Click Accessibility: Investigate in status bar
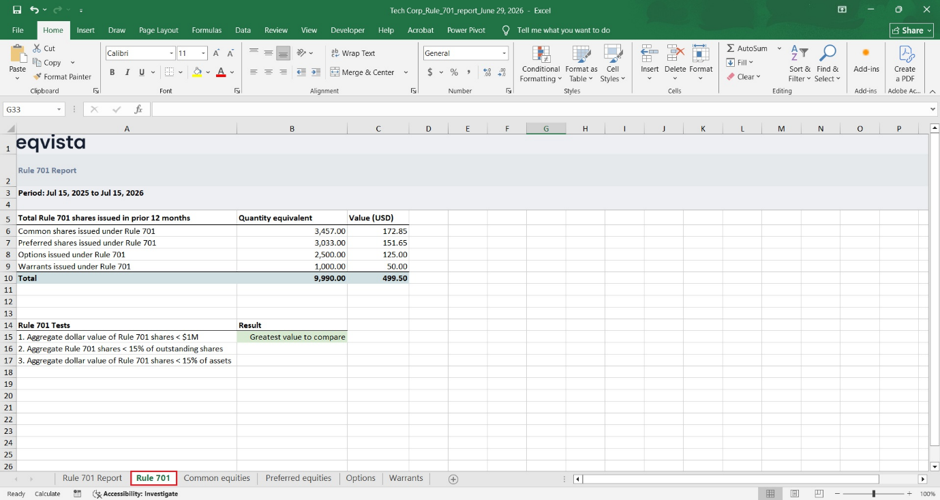The width and height of the screenshot is (940, 500). point(135,493)
